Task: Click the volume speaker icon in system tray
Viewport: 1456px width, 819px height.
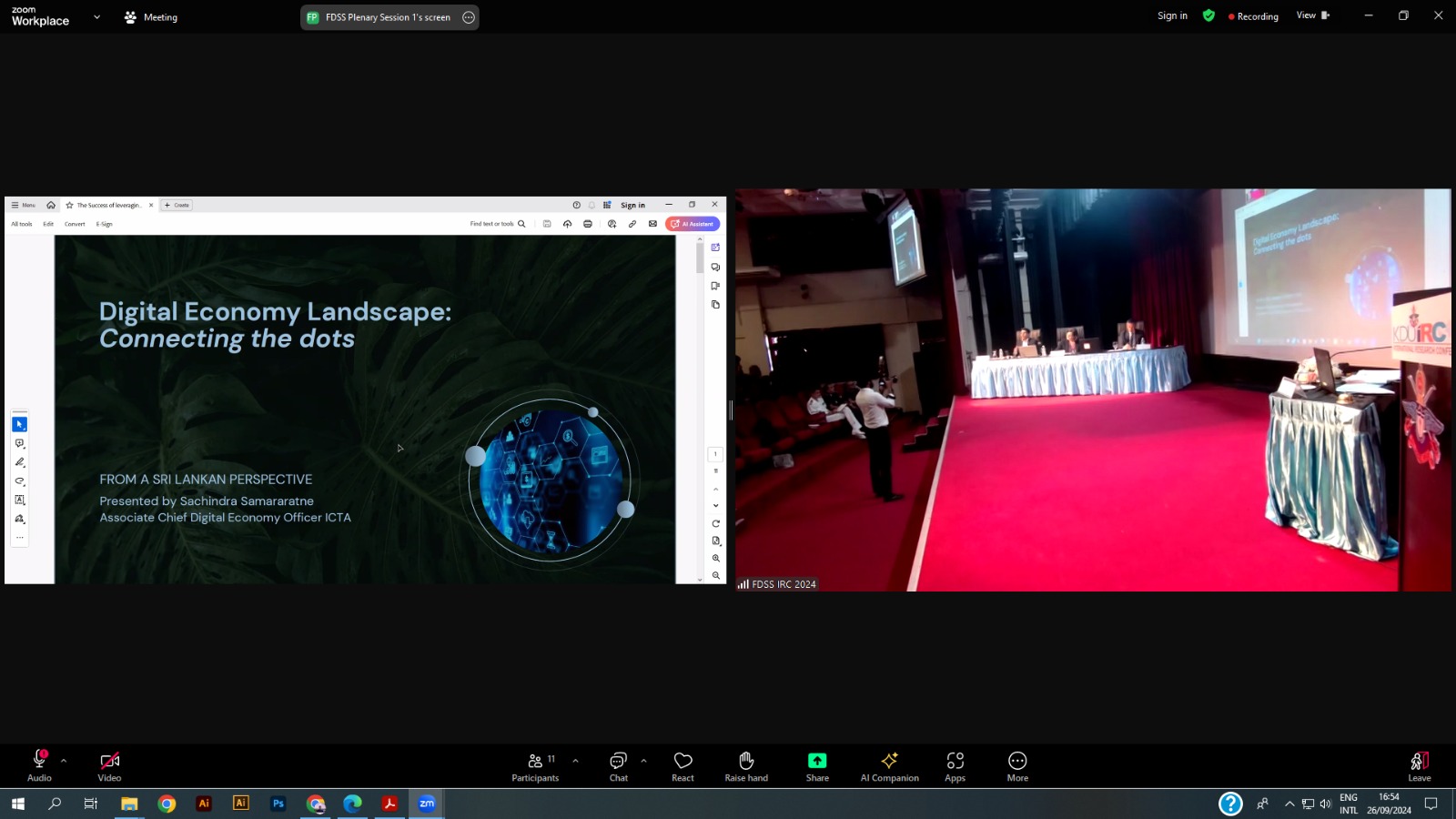Action: click(1325, 804)
